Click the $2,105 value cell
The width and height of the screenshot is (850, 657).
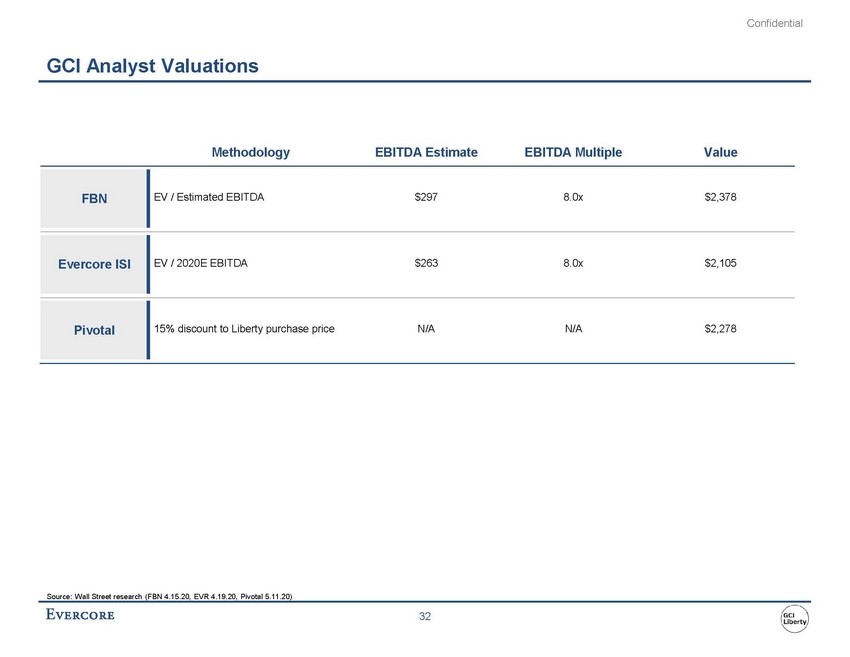pos(720,263)
